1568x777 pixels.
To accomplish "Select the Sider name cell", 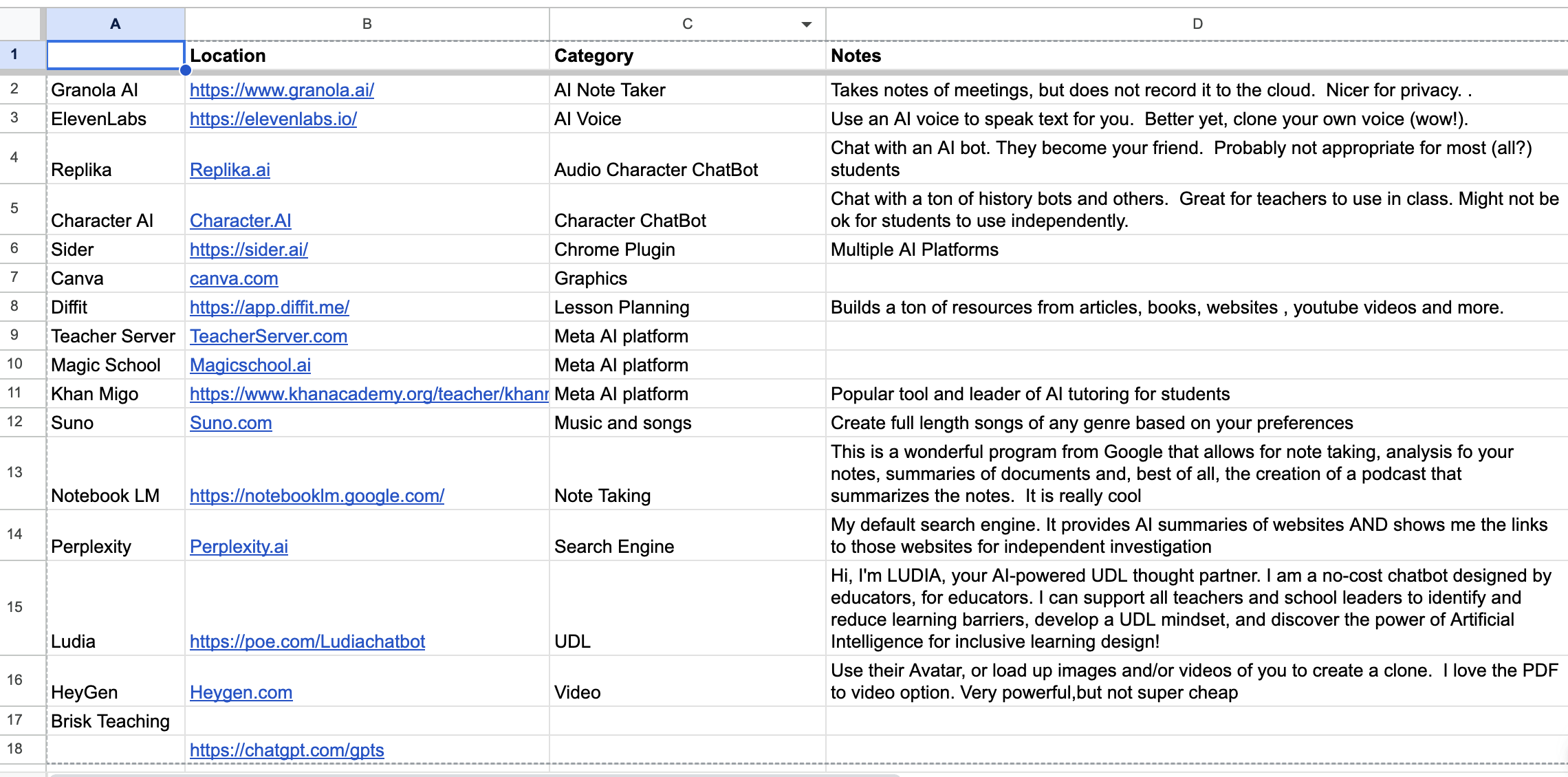I will (116, 250).
